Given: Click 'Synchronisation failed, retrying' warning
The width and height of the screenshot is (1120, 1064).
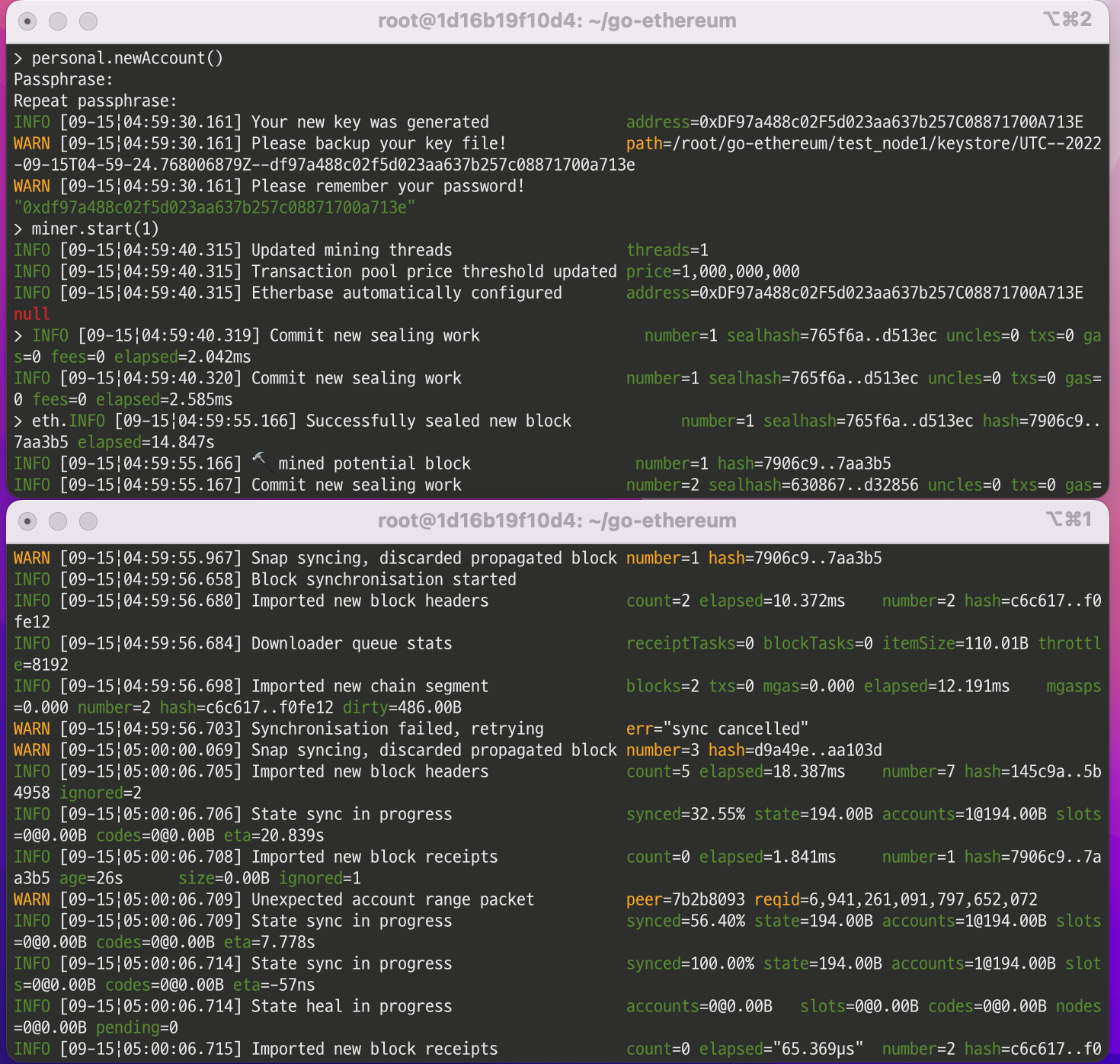Looking at the screenshot, I should coord(398,729).
